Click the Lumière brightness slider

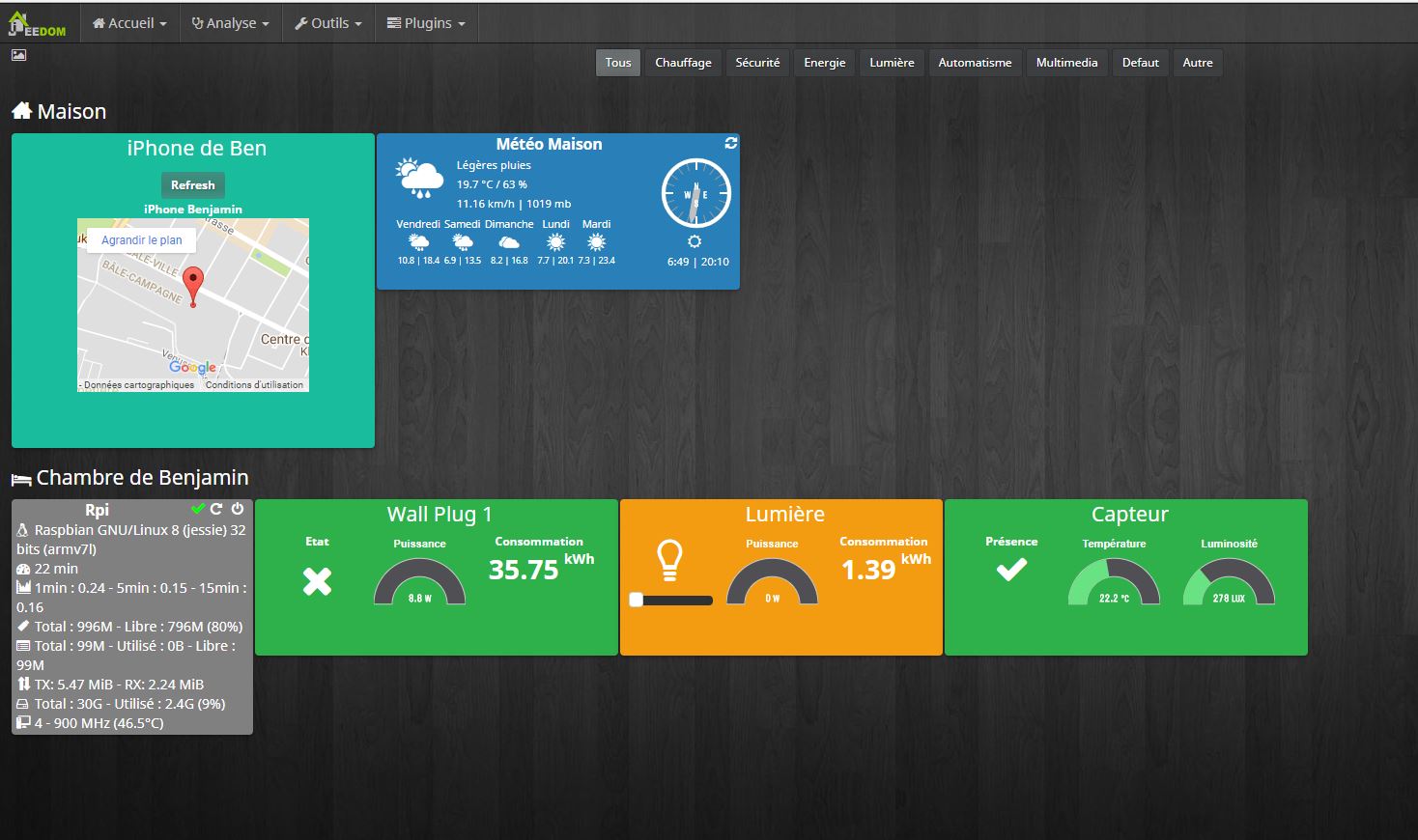[670, 601]
